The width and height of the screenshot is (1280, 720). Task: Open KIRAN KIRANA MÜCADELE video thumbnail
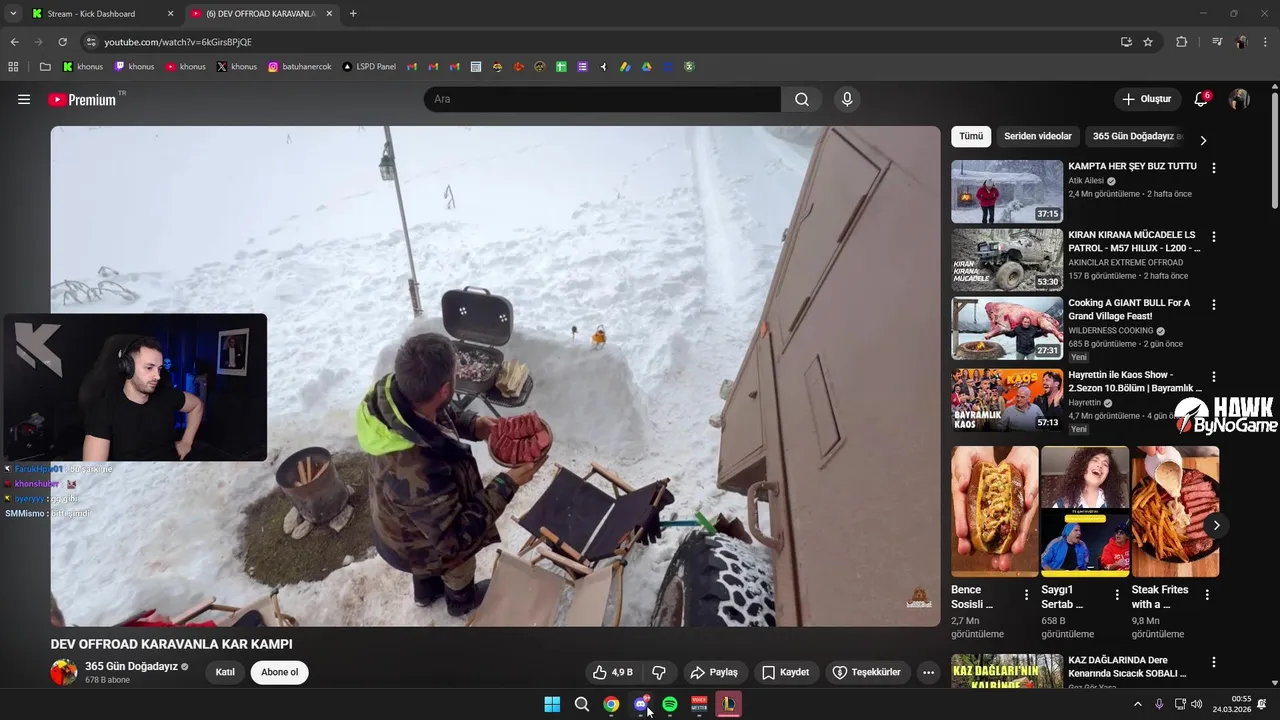(1007, 259)
